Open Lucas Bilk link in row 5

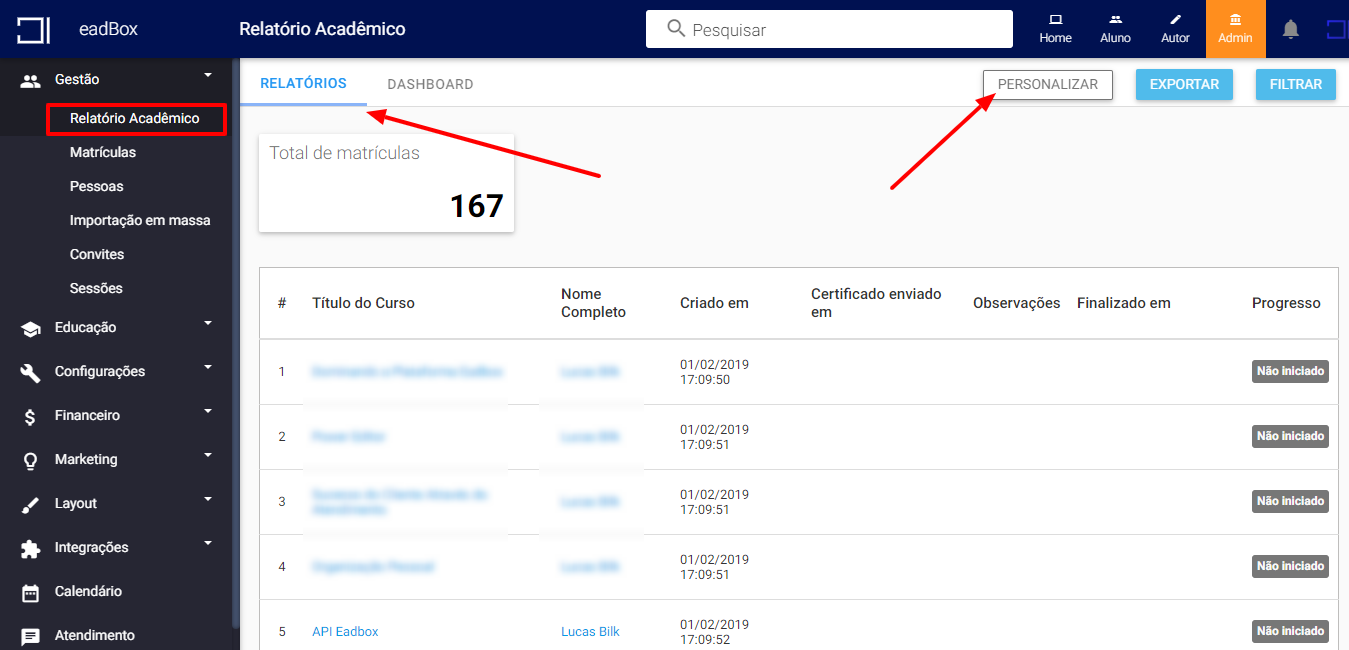(590, 632)
